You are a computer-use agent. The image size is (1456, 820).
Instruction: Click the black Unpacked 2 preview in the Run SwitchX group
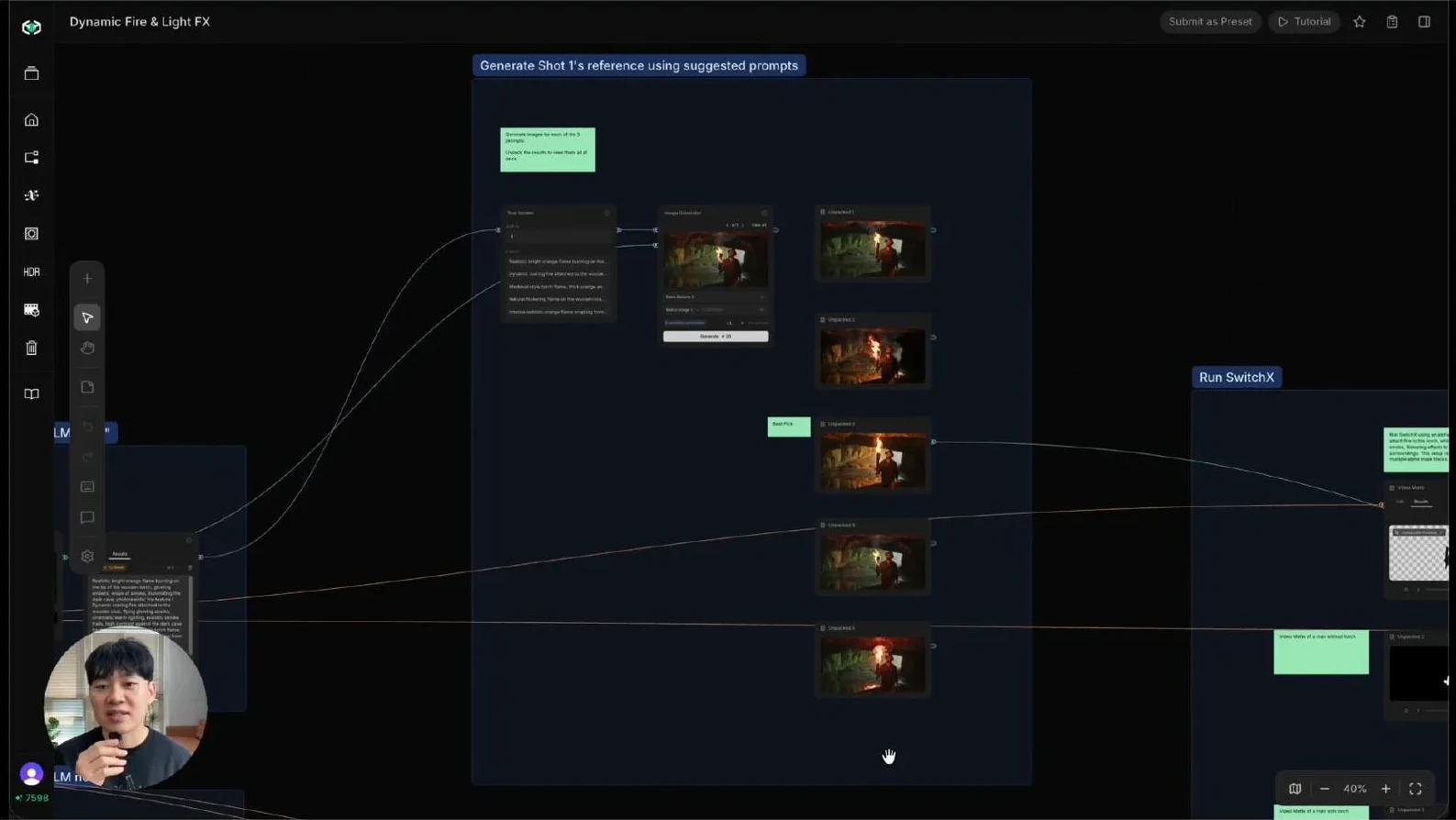pyautogui.click(x=1419, y=673)
